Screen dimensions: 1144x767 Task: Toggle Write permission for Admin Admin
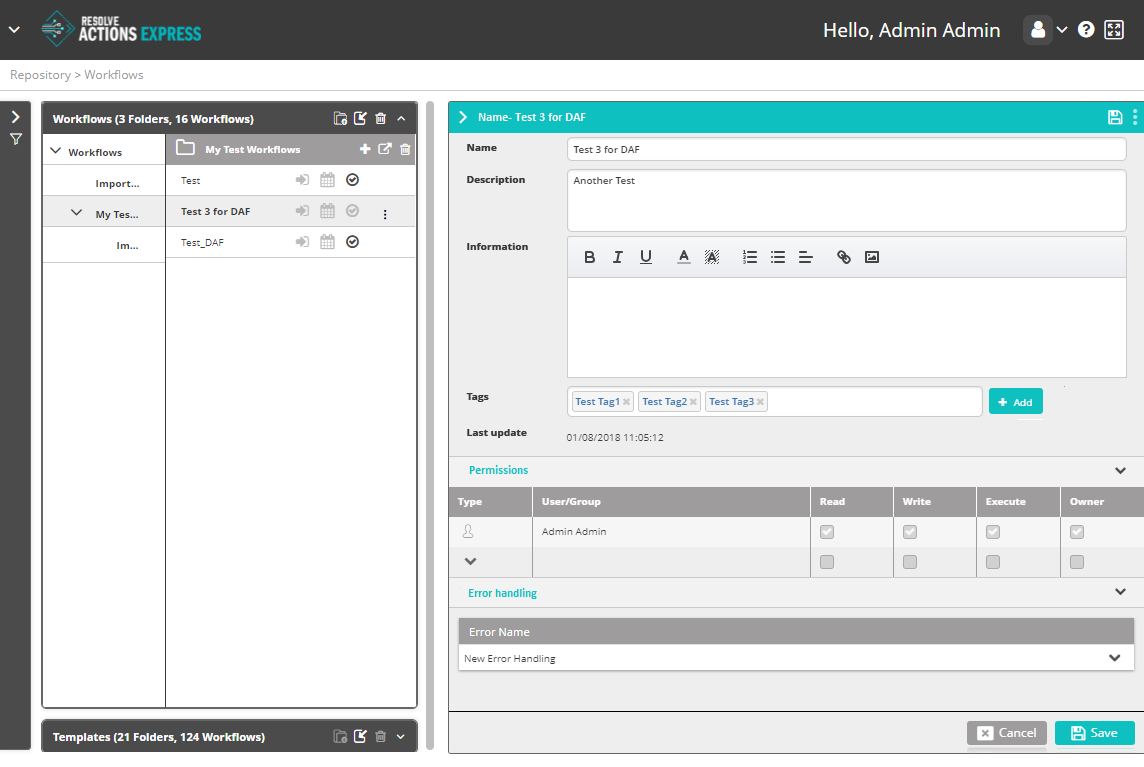(x=910, y=532)
